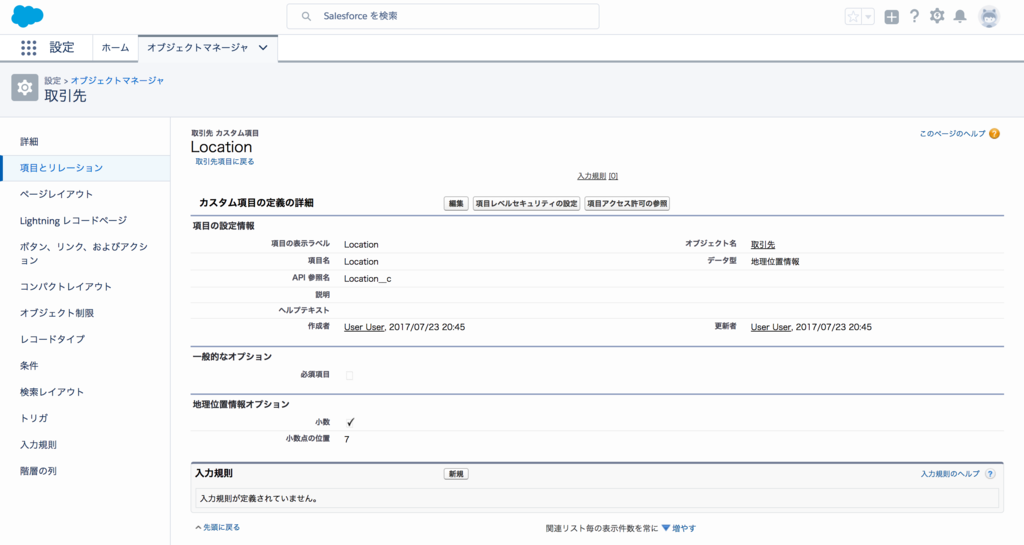
Task: Click the 先頭に戻る link
Action: click(x=221, y=527)
